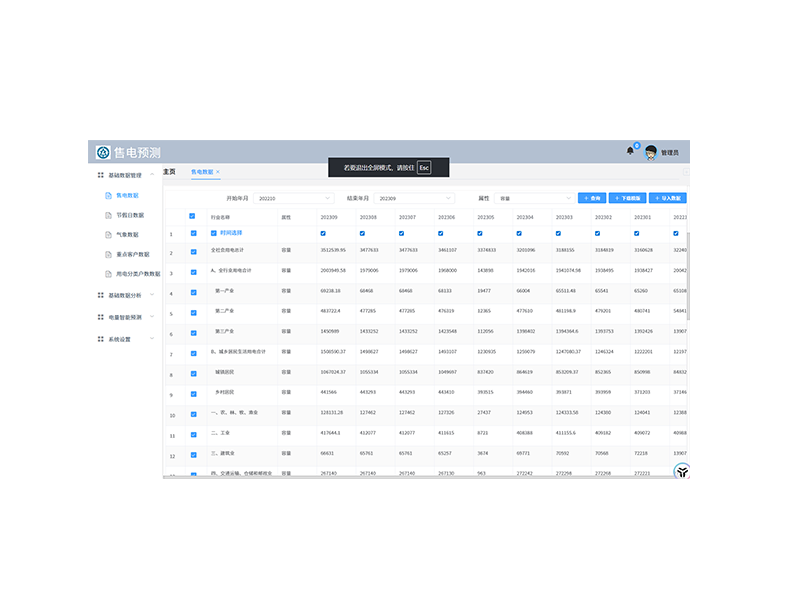This screenshot has height=600, width=800.
Task: Click the floating assistant icon at bottom right
Action: (x=682, y=471)
